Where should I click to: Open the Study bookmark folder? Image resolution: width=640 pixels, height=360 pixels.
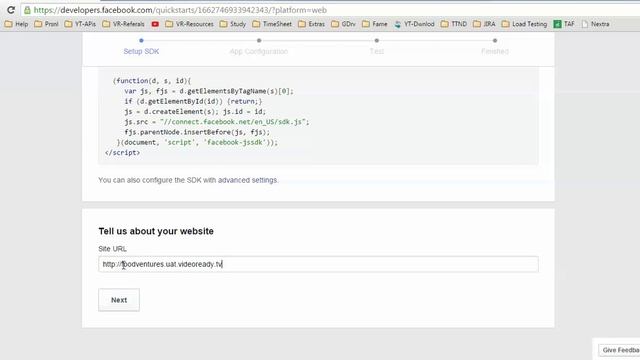tap(233, 24)
